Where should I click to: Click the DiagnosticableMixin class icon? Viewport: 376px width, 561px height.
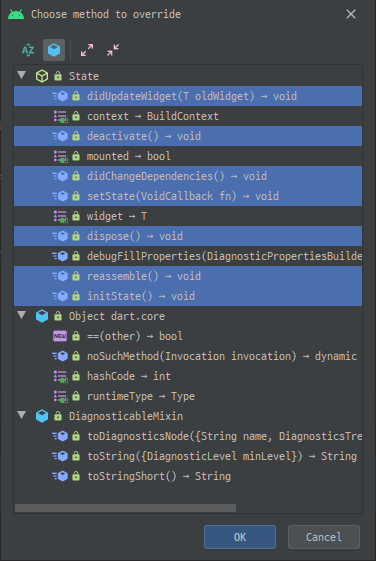tap(42, 416)
